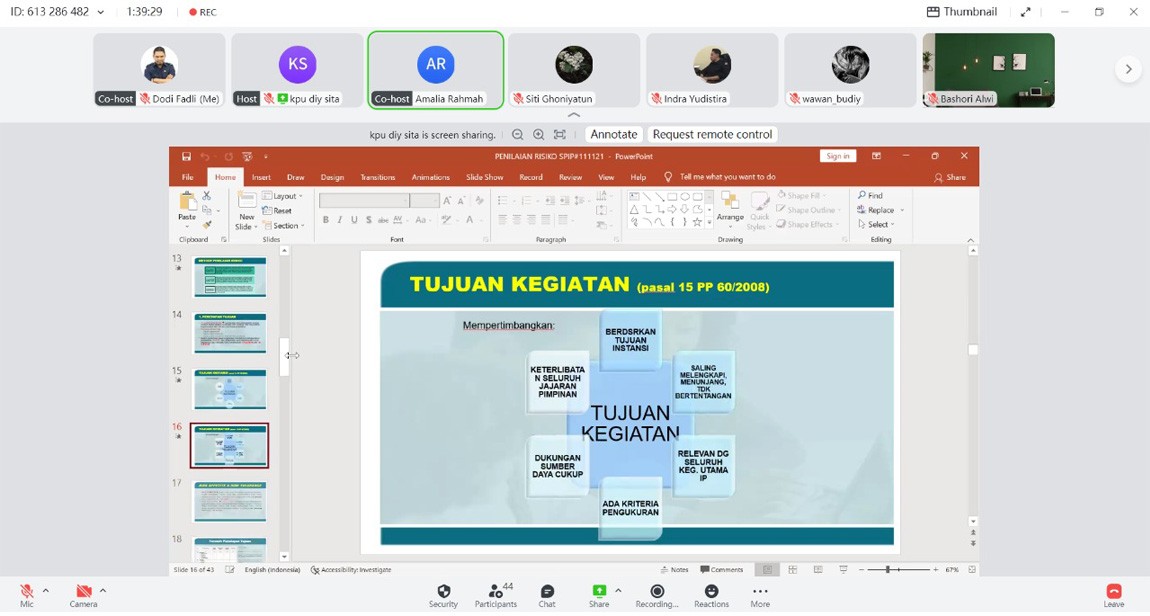
Task: Click the green Share screen icon
Action: (x=599, y=591)
